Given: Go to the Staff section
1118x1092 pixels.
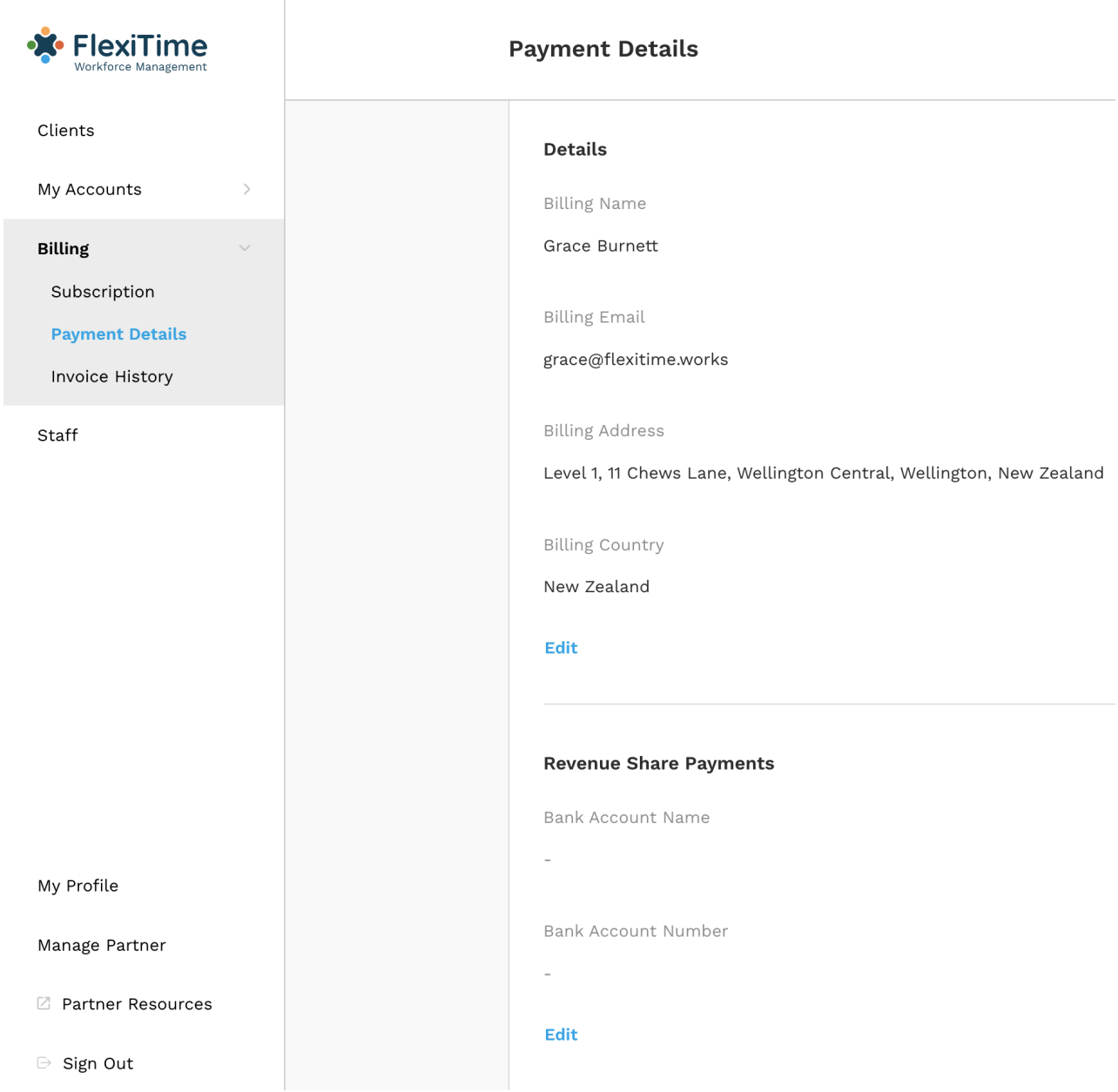Looking at the screenshot, I should click(x=57, y=435).
